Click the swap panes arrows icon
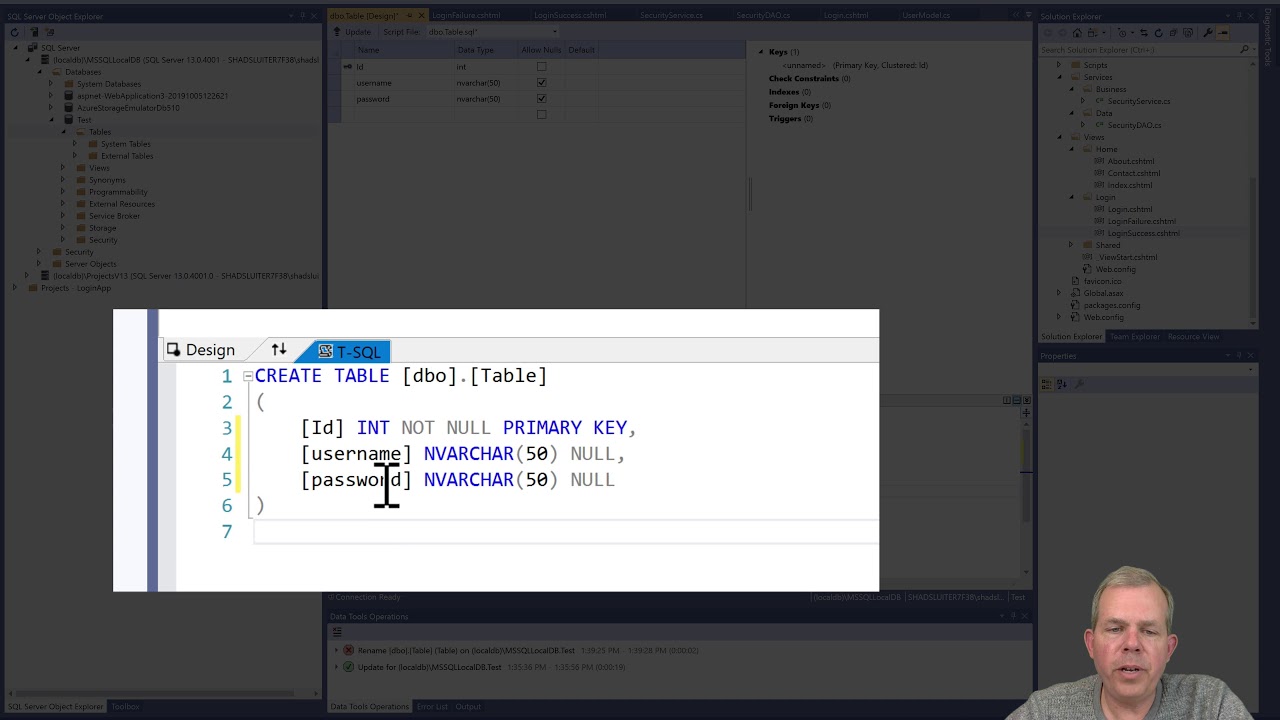Image resolution: width=1280 pixels, height=720 pixels. (x=279, y=350)
